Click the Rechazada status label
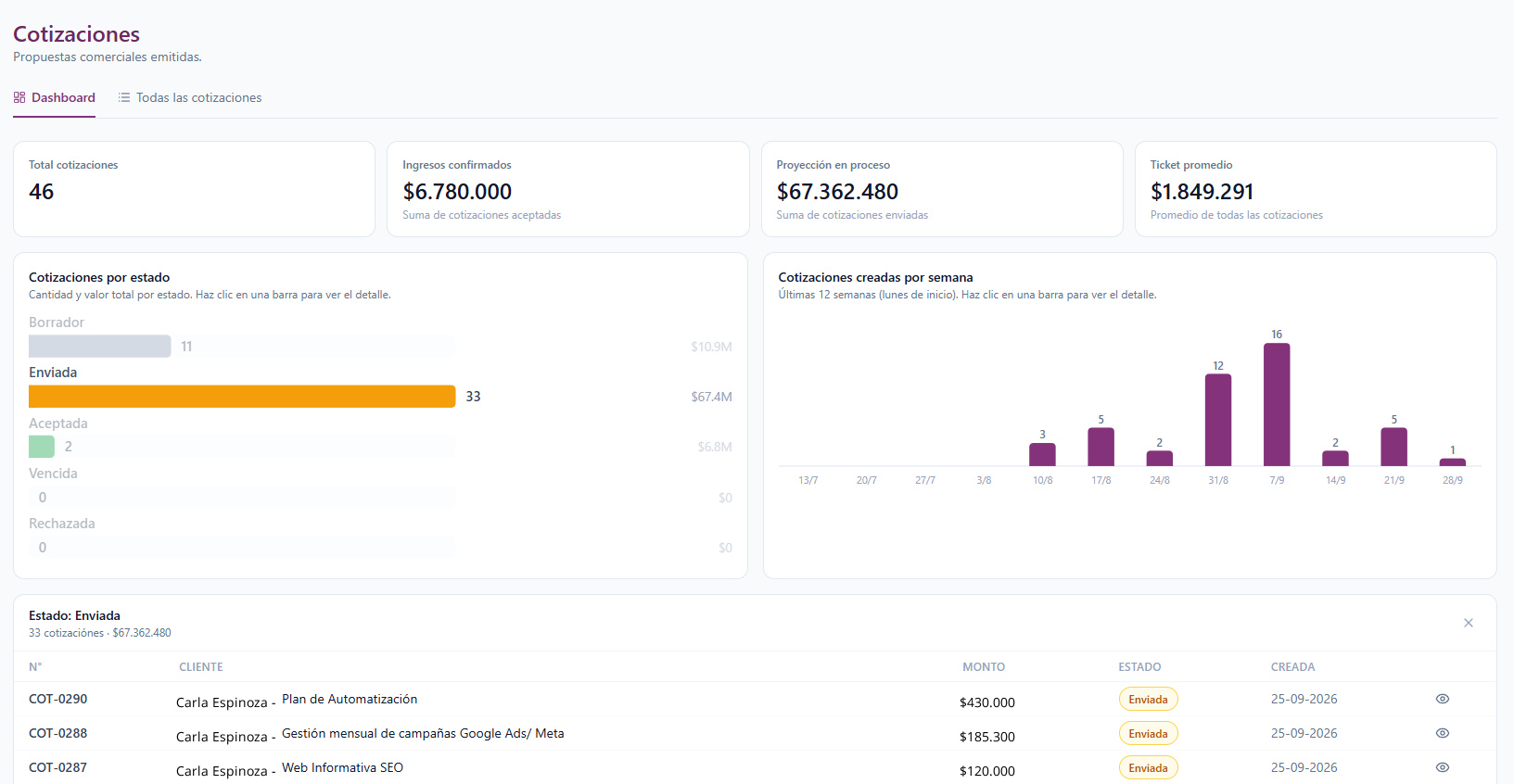Viewport: 1514px width, 784px height. [x=62, y=524]
